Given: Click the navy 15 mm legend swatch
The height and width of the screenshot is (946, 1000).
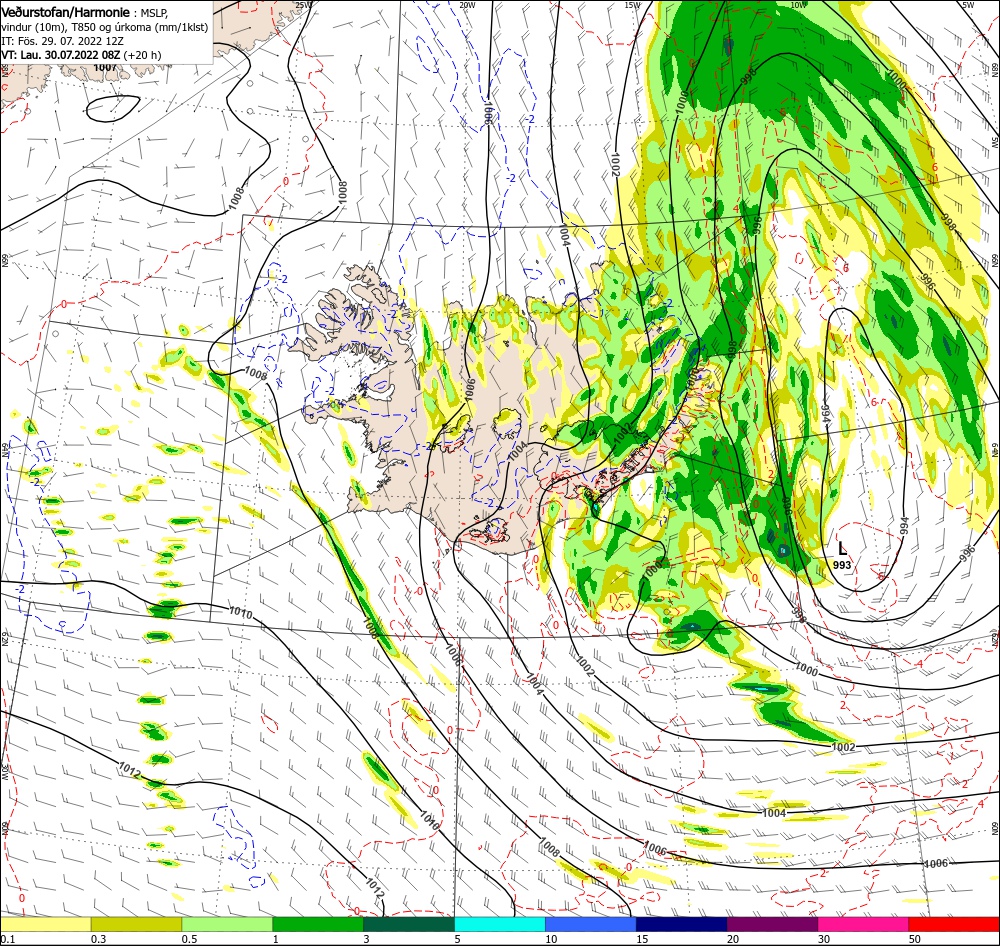Looking at the screenshot, I should (x=681, y=924).
